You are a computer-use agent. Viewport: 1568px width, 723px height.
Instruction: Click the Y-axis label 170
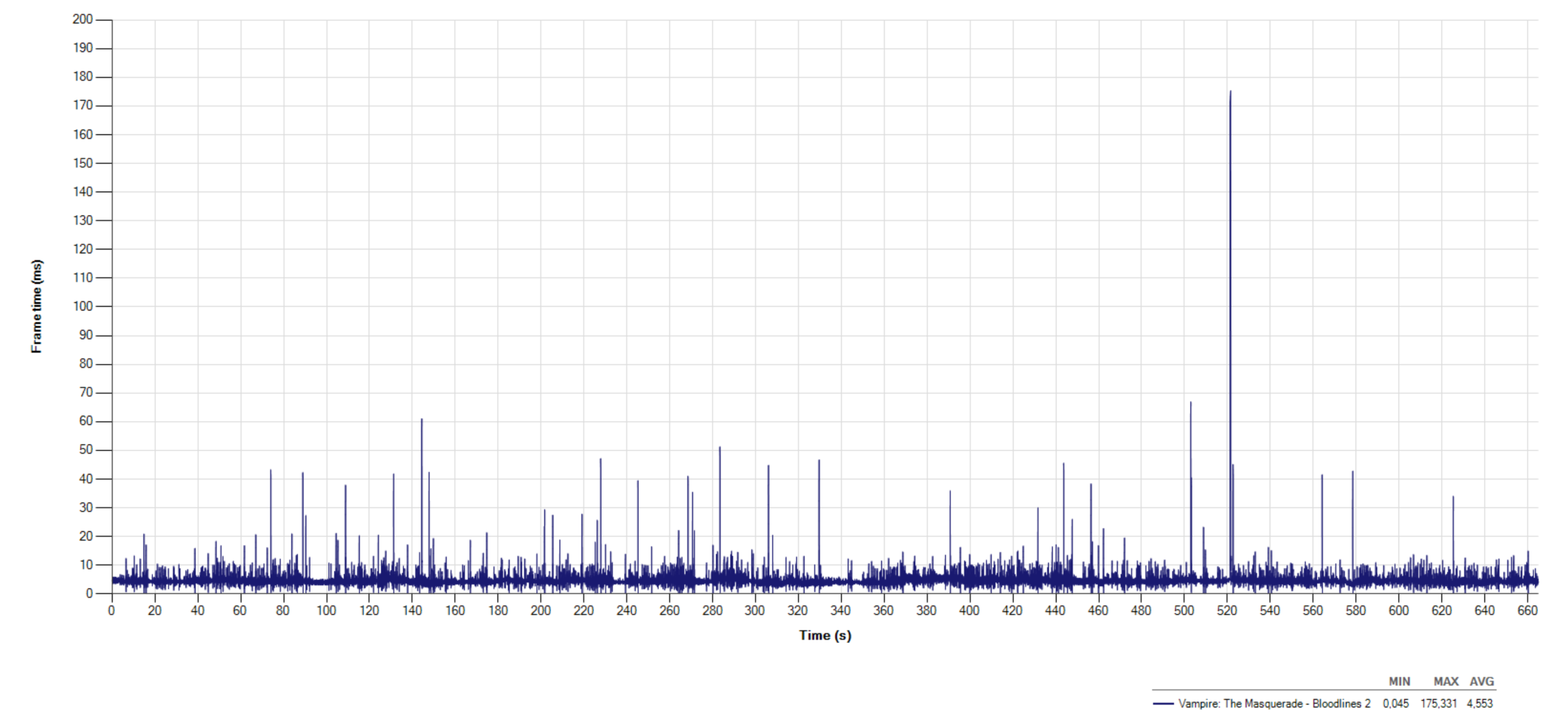coord(83,105)
